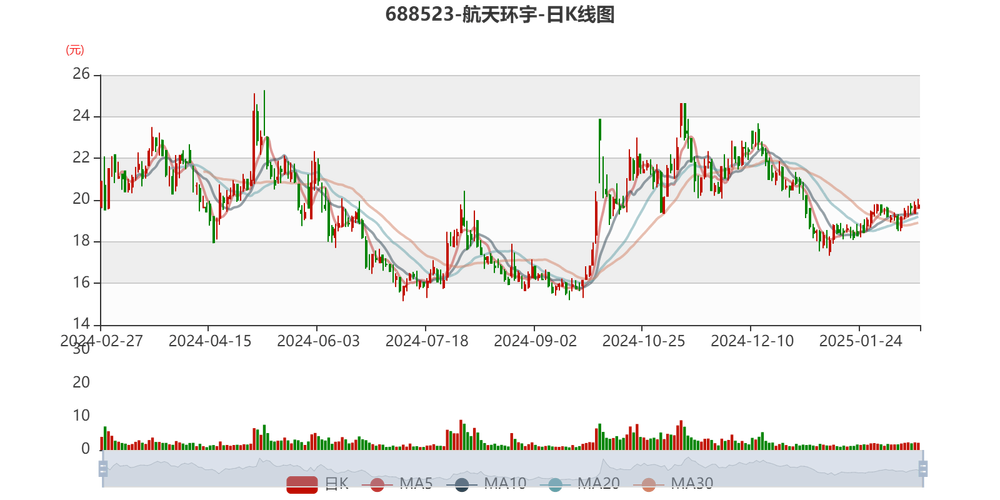Click the MA20 teal legend marker
The image size is (1000, 500).
555,485
